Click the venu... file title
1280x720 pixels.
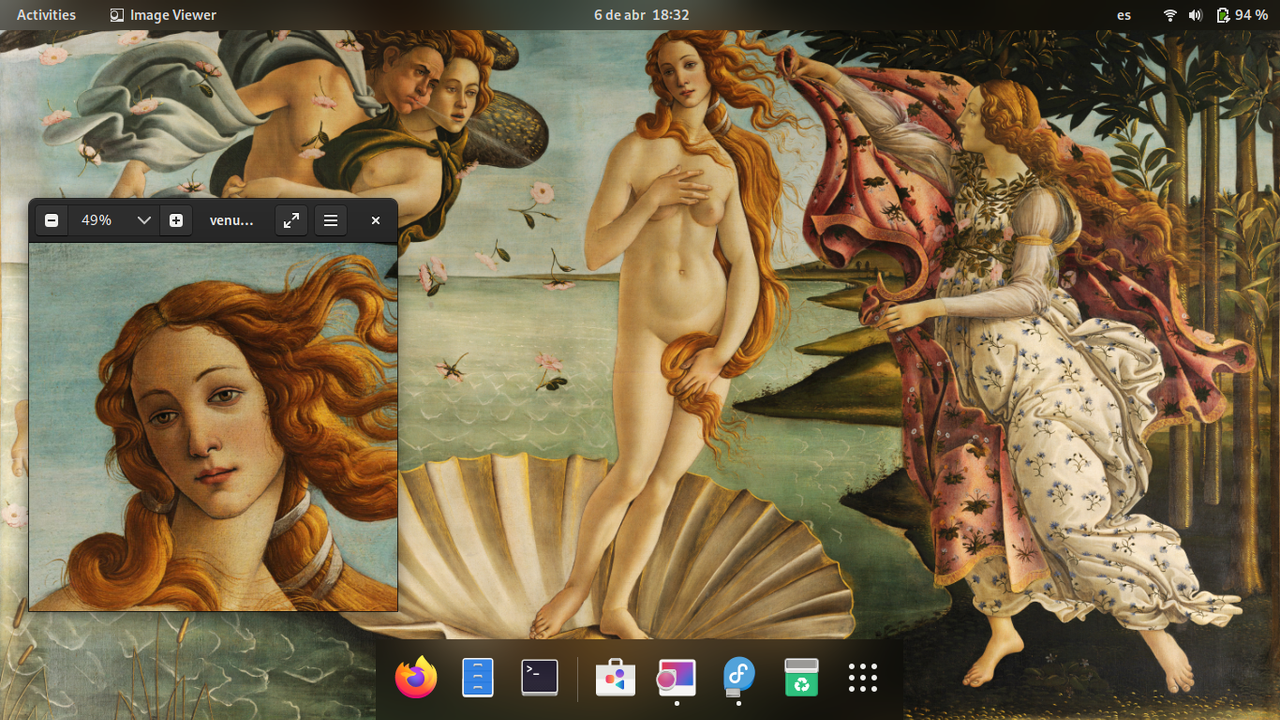231,220
